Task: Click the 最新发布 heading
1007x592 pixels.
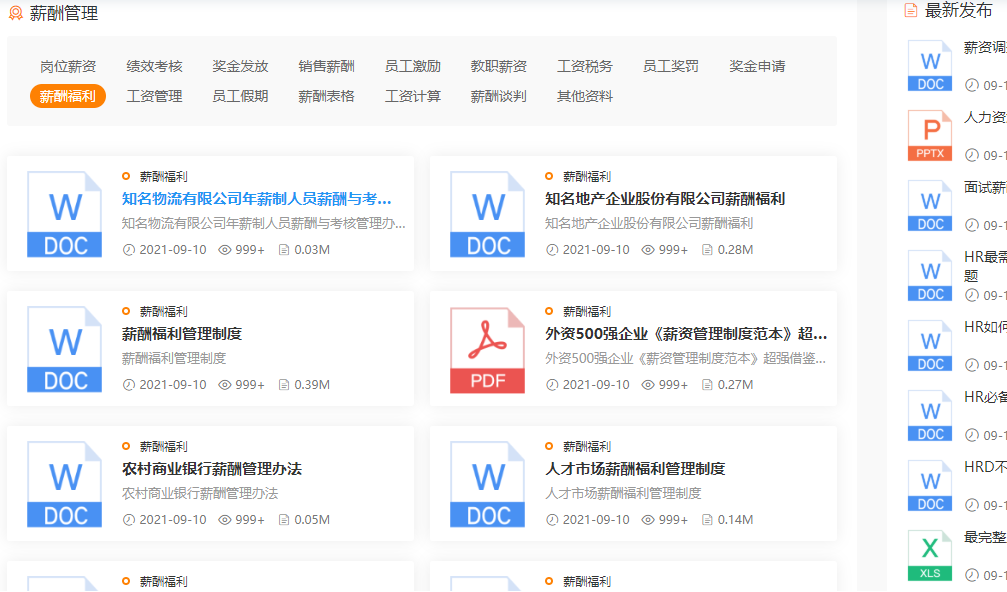Action: click(x=958, y=10)
